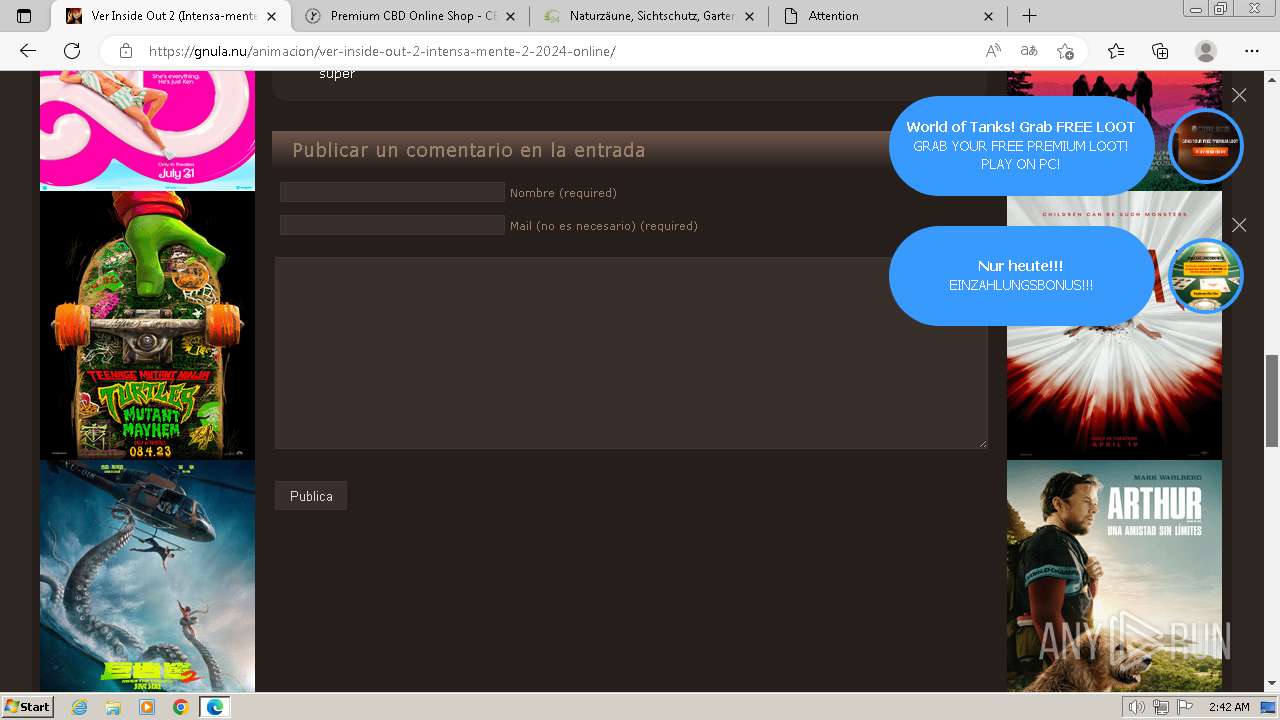This screenshot has width=1280, height=720.
Task: Click the World of Tanks round thumbnail
Action: click(1206, 146)
